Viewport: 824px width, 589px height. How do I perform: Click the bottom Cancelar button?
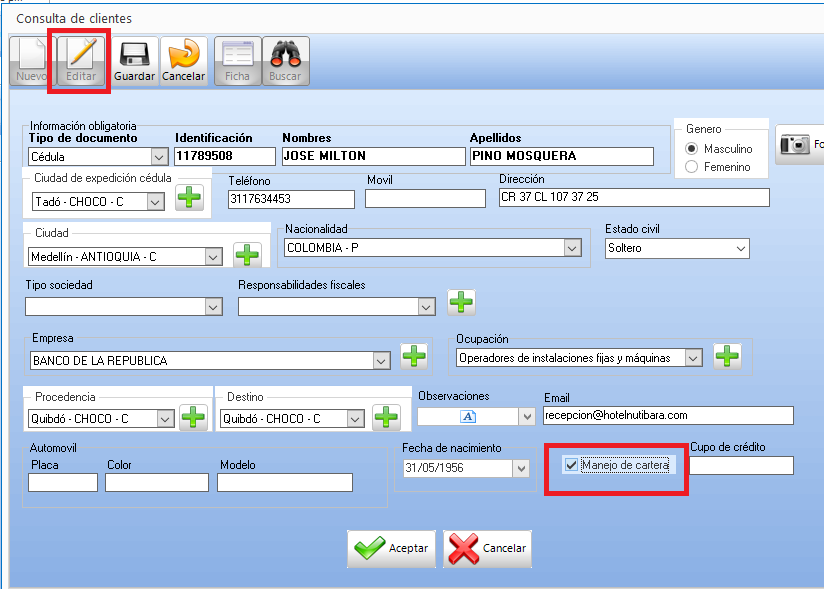(x=487, y=548)
